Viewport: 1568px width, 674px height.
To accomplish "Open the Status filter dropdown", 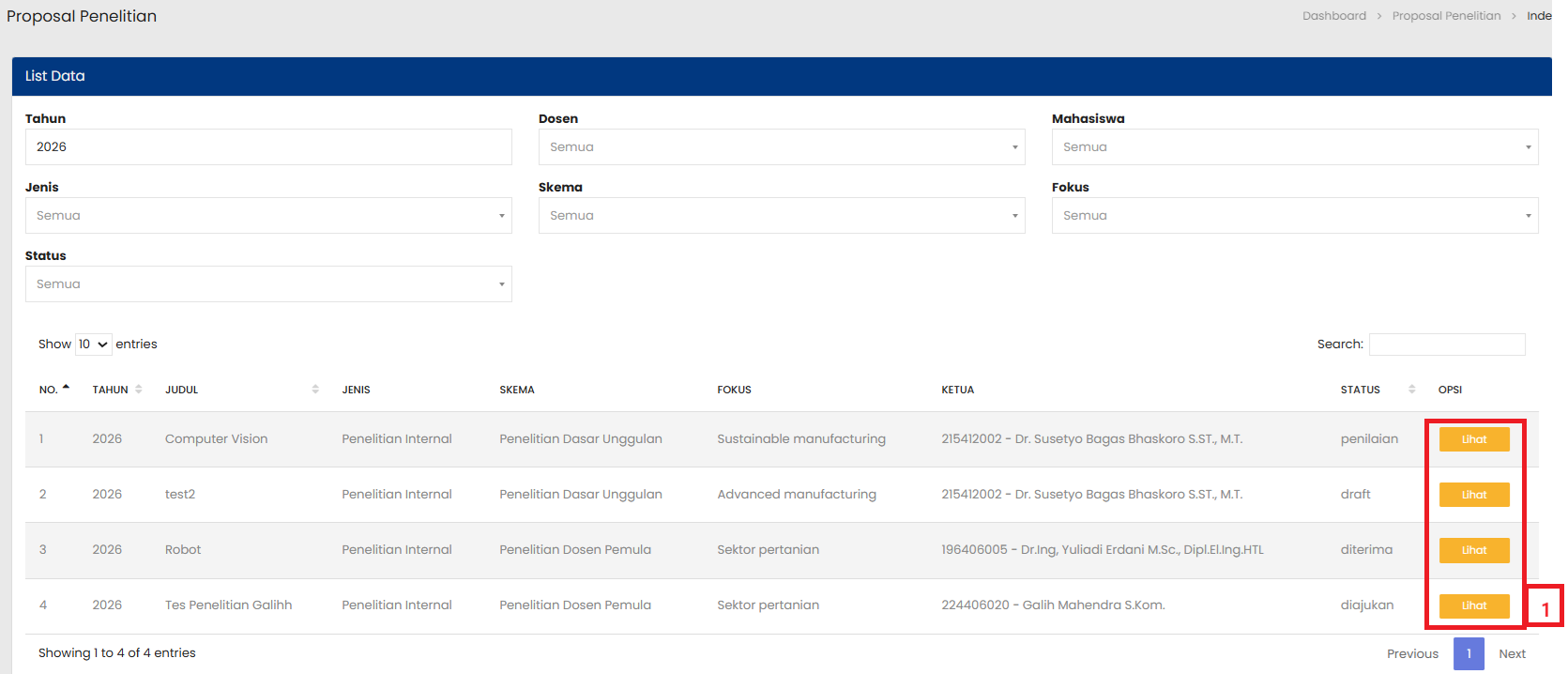I will (x=268, y=284).
